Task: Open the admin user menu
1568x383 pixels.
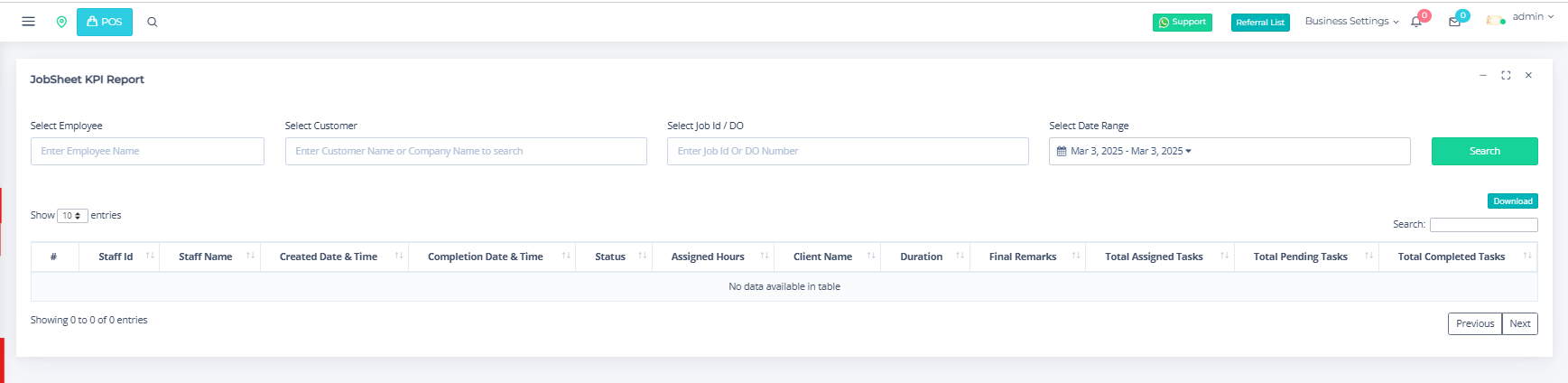Action: 1531,17
